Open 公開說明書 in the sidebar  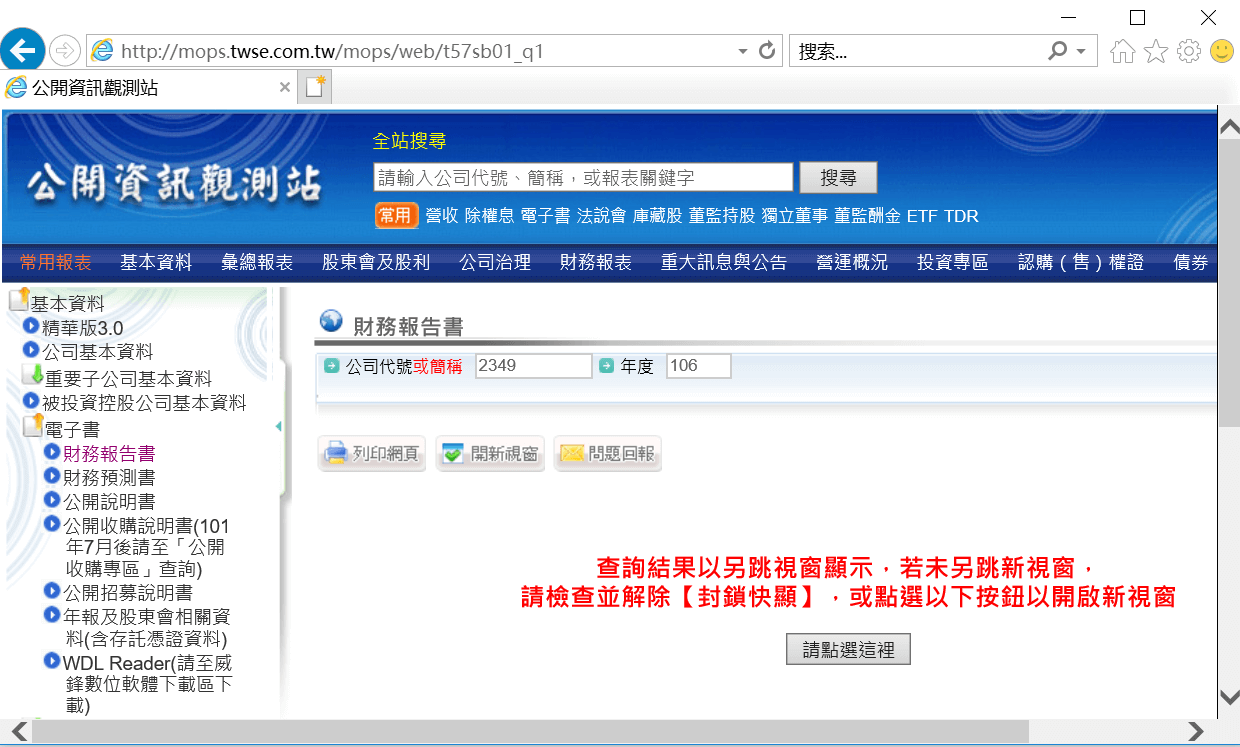tap(109, 502)
